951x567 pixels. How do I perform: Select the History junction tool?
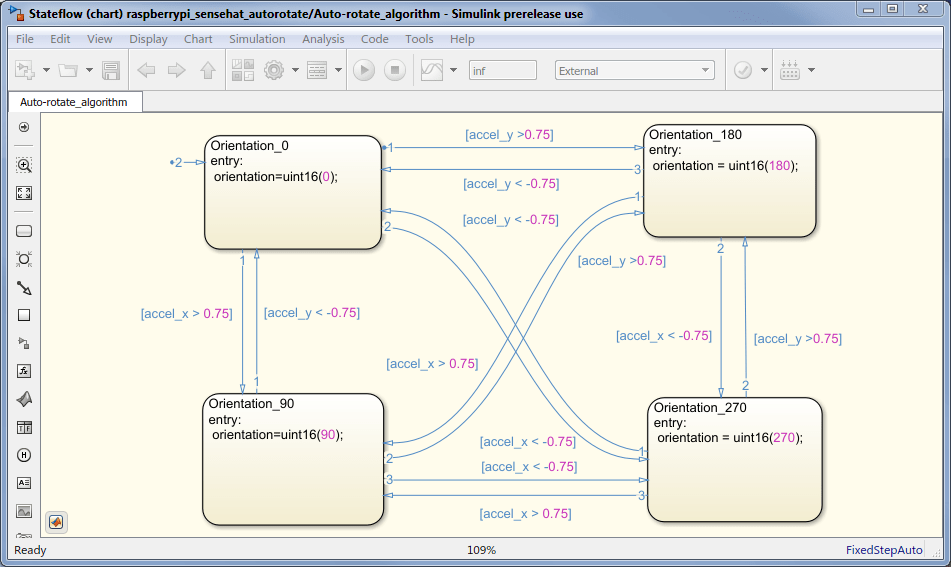(x=24, y=455)
